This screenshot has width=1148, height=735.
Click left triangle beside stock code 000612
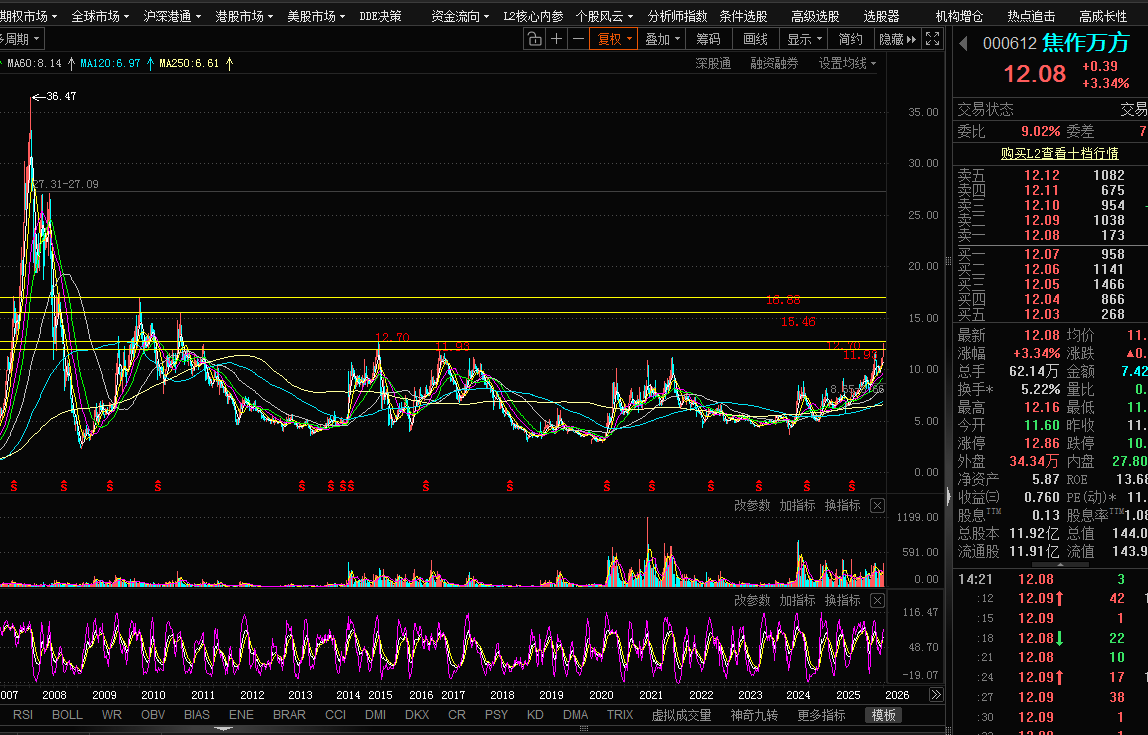[964, 44]
